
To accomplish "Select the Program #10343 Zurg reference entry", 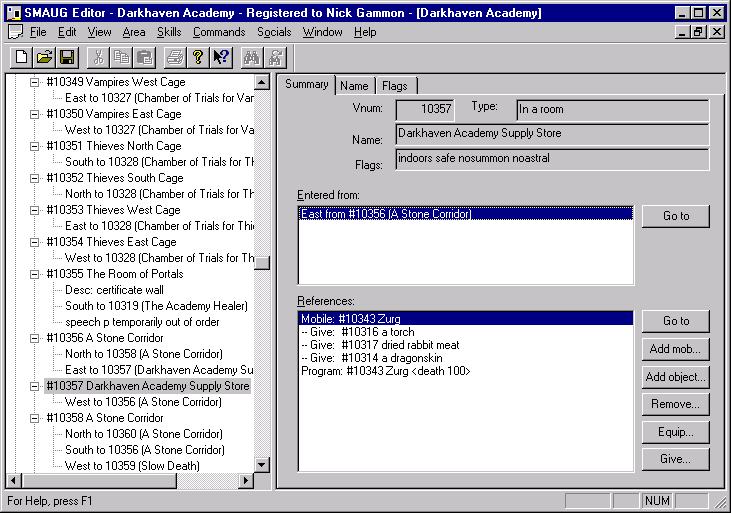I will [x=386, y=371].
